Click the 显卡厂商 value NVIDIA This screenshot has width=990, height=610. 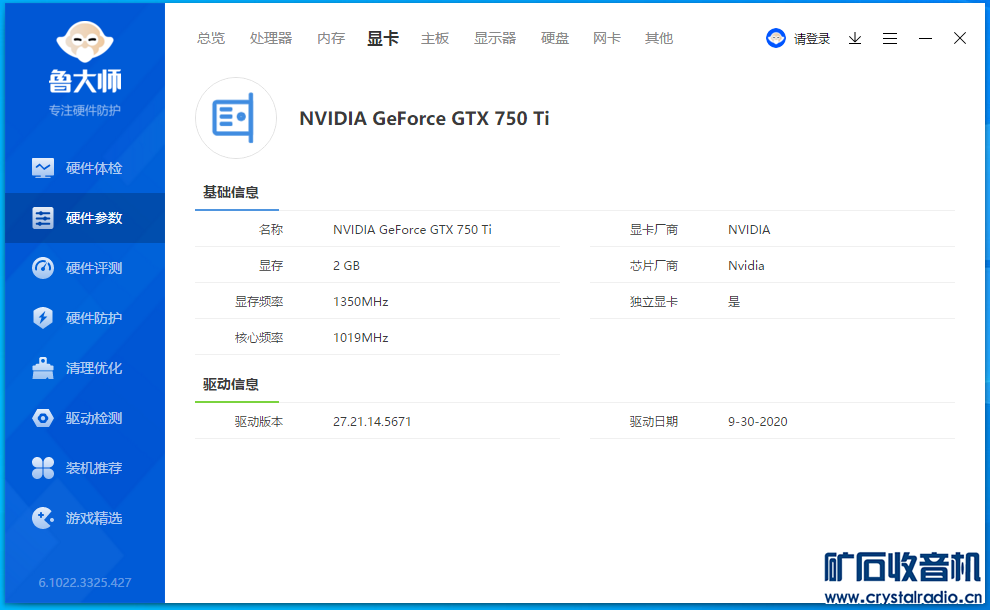[749, 230]
